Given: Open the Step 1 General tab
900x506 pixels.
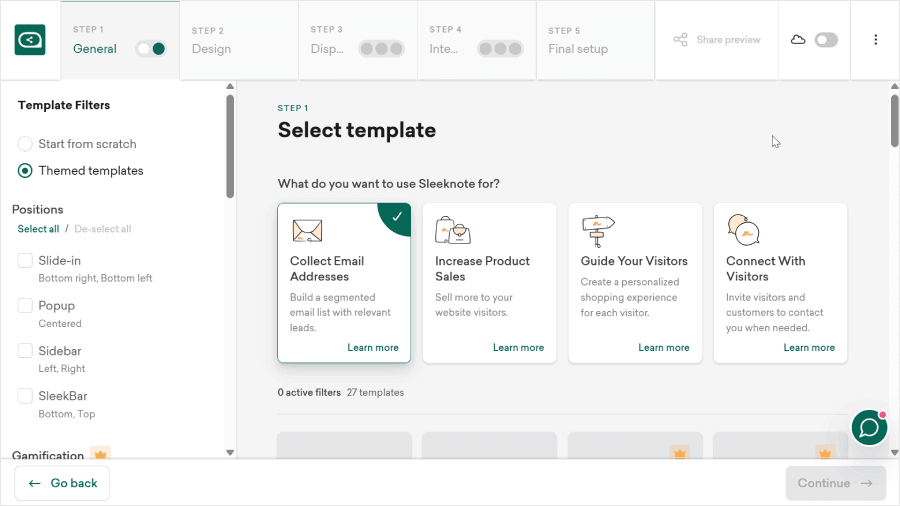Looking at the screenshot, I should pyautogui.click(x=120, y=40).
